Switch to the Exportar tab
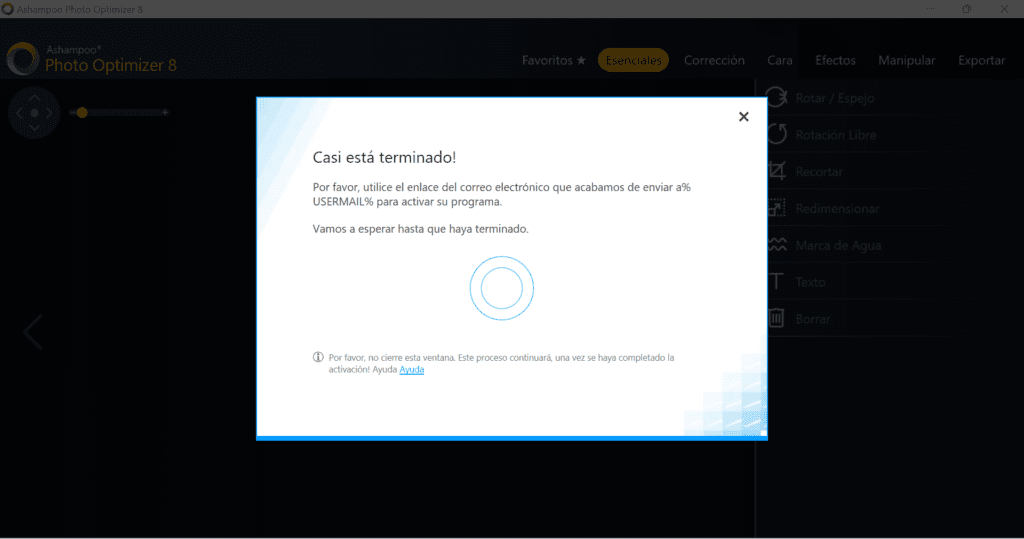This screenshot has width=1024, height=539. (981, 60)
